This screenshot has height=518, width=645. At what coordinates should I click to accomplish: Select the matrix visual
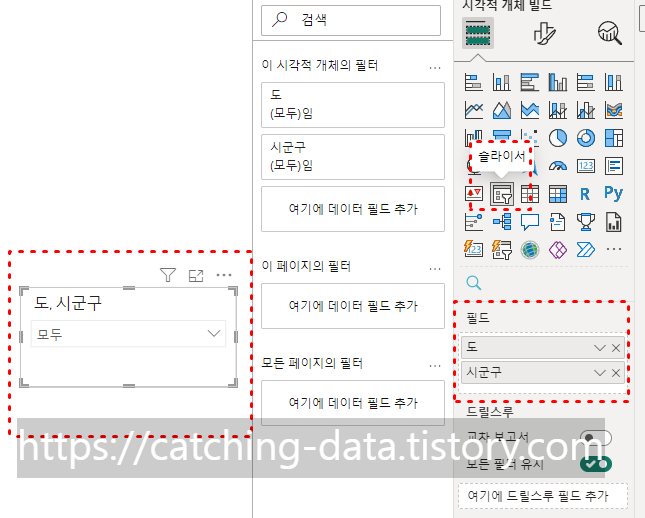click(557, 193)
